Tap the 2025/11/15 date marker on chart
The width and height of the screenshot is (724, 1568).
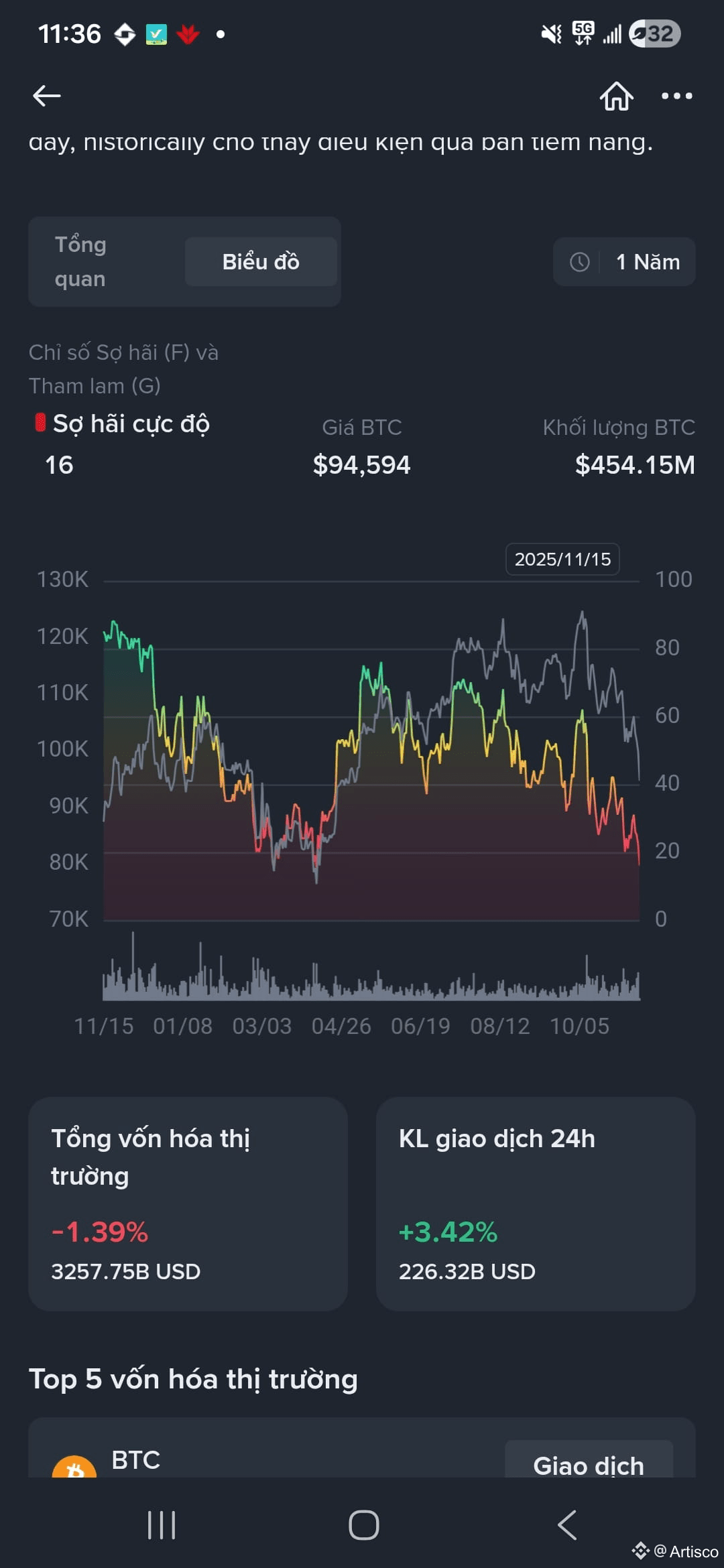(562, 560)
